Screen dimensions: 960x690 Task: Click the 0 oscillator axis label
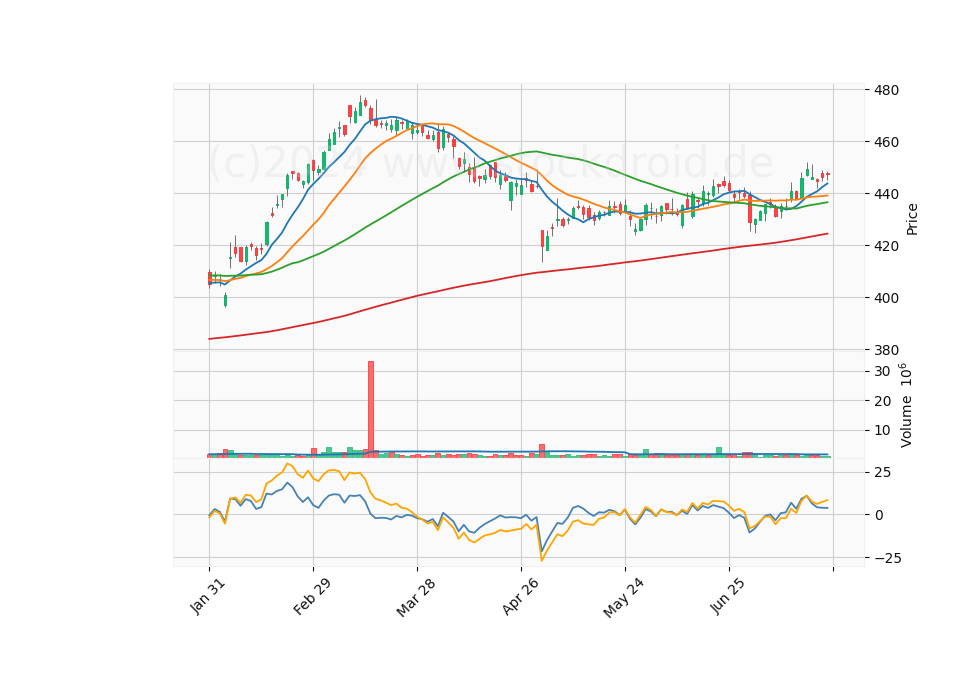pyautogui.click(x=879, y=515)
